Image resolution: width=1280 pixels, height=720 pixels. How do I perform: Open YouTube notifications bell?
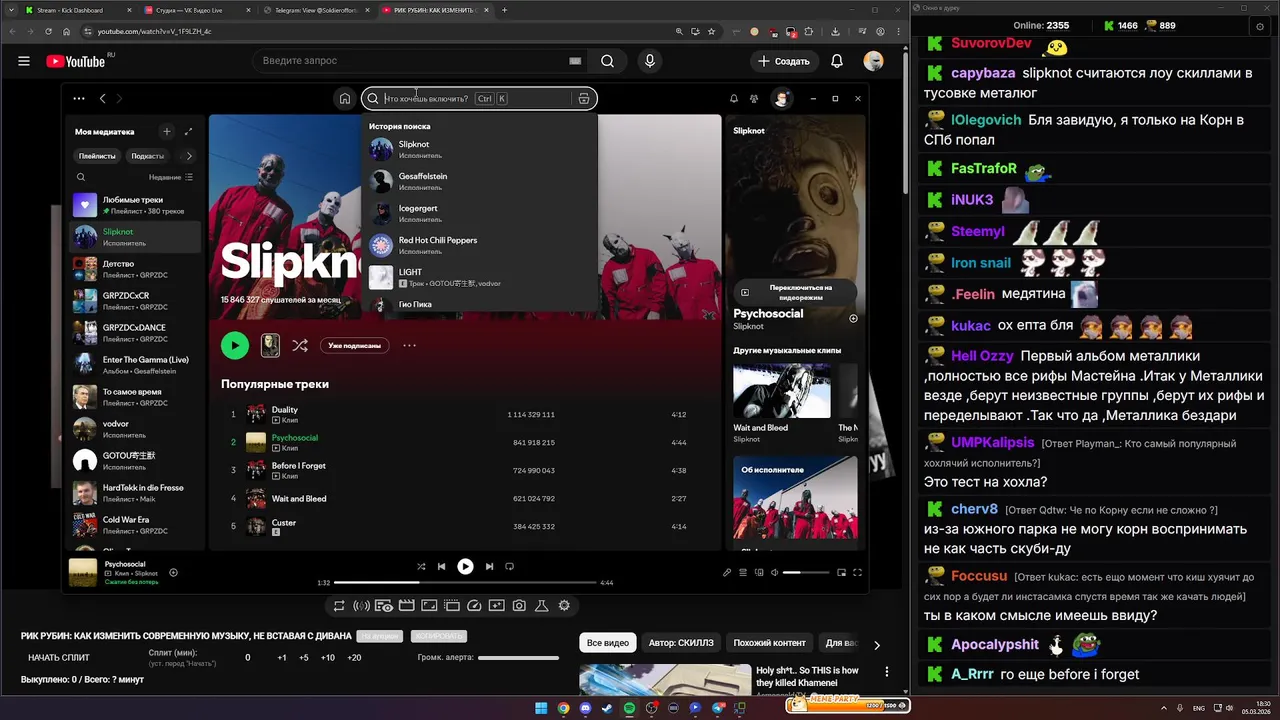click(x=837, y=61)
